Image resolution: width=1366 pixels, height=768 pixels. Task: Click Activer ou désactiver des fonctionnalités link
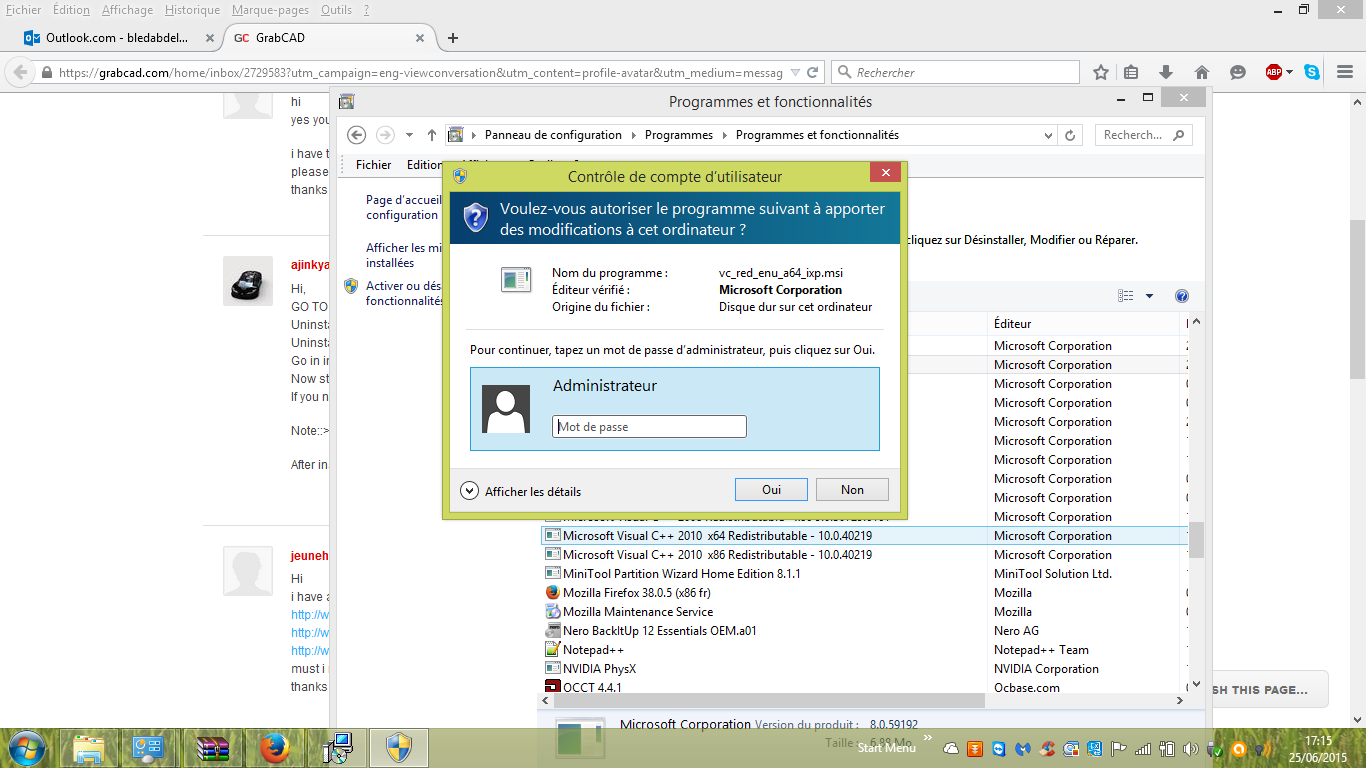point(403,293)
